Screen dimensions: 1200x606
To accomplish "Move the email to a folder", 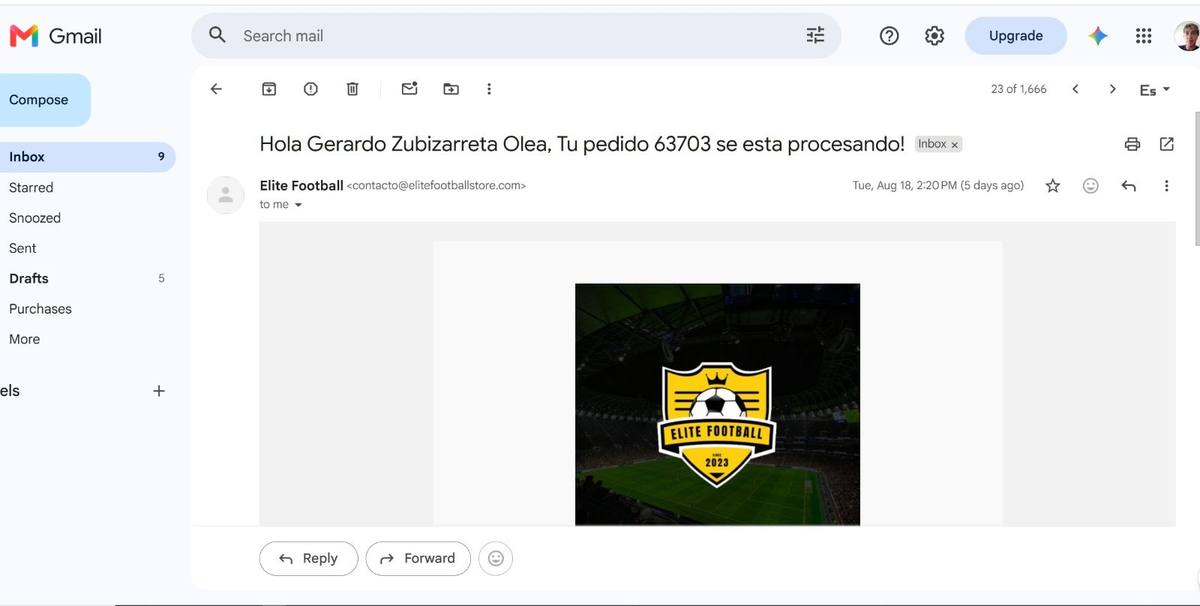I will tap(451, 89).
